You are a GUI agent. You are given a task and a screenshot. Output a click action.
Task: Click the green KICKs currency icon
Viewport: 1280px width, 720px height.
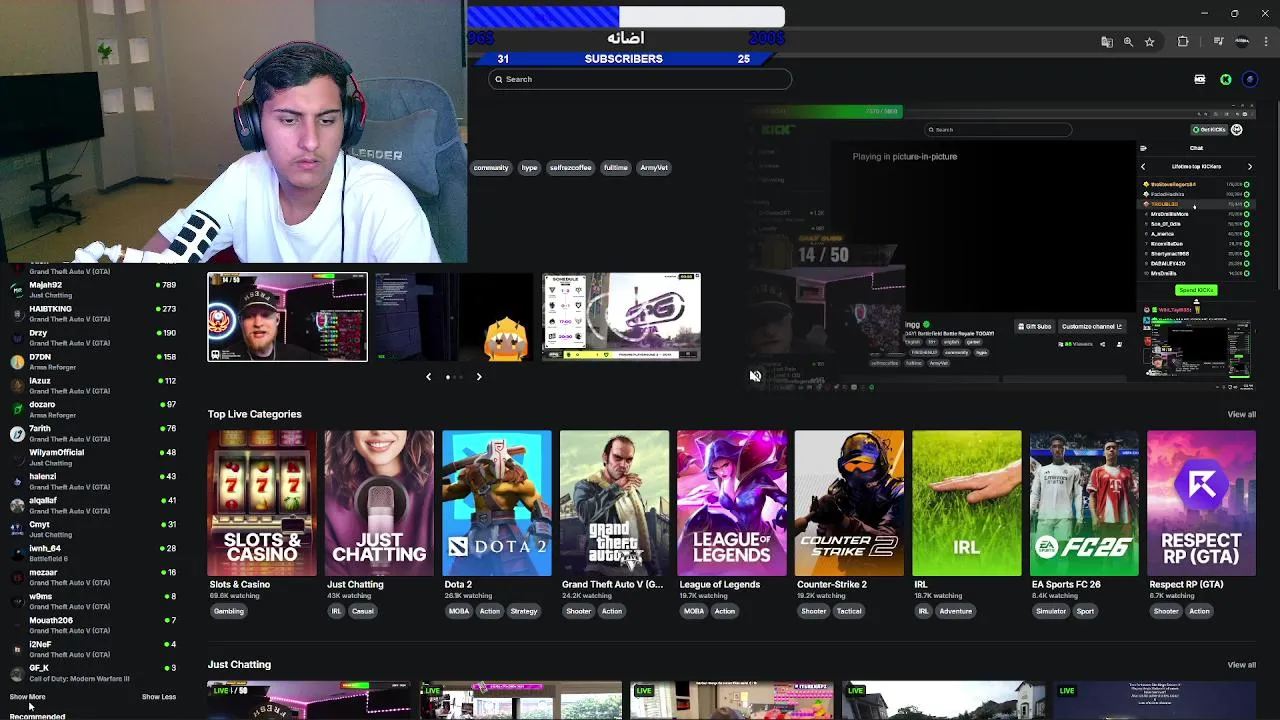pyautogui.click(x=1226, y=79)
